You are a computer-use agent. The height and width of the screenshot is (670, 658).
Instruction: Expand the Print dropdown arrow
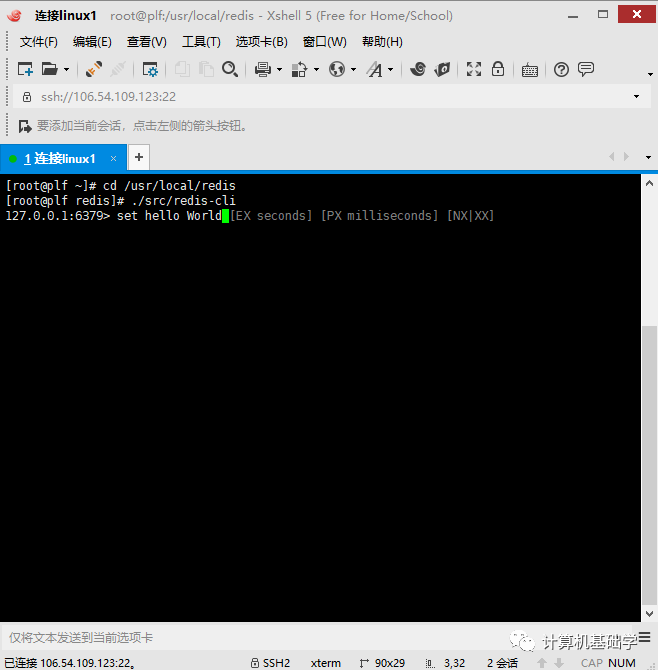(x=279, y=70)
